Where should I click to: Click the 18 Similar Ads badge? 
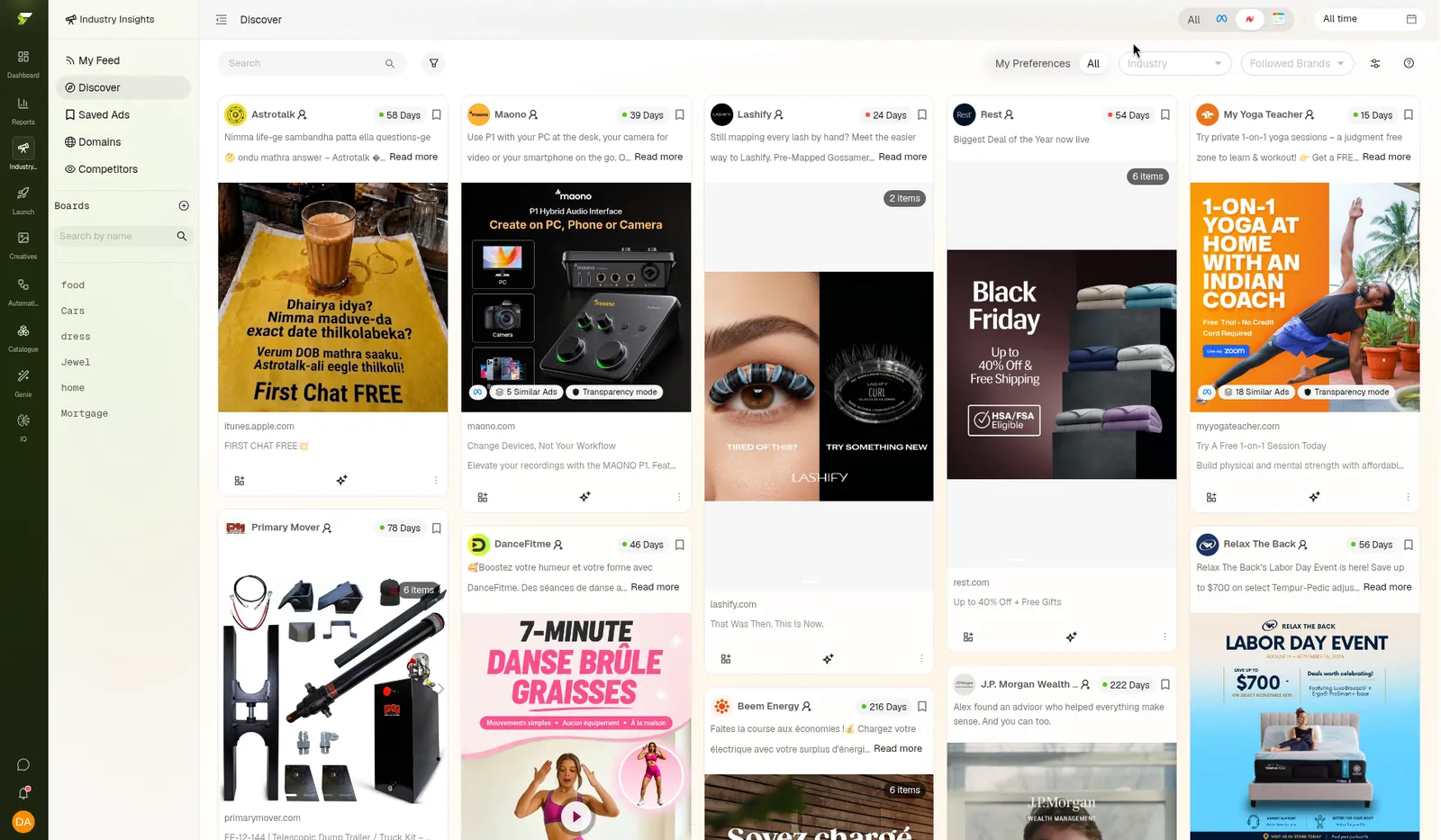(1258, 392)
